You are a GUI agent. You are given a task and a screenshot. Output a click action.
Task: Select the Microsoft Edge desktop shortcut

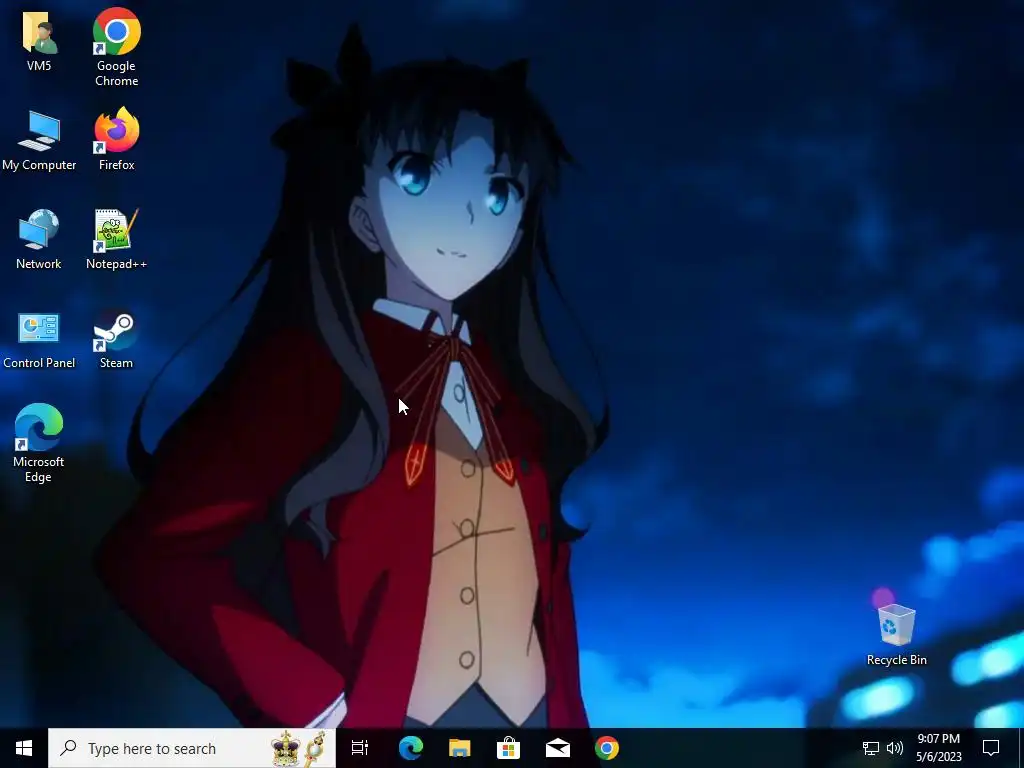tap(39, 443)
